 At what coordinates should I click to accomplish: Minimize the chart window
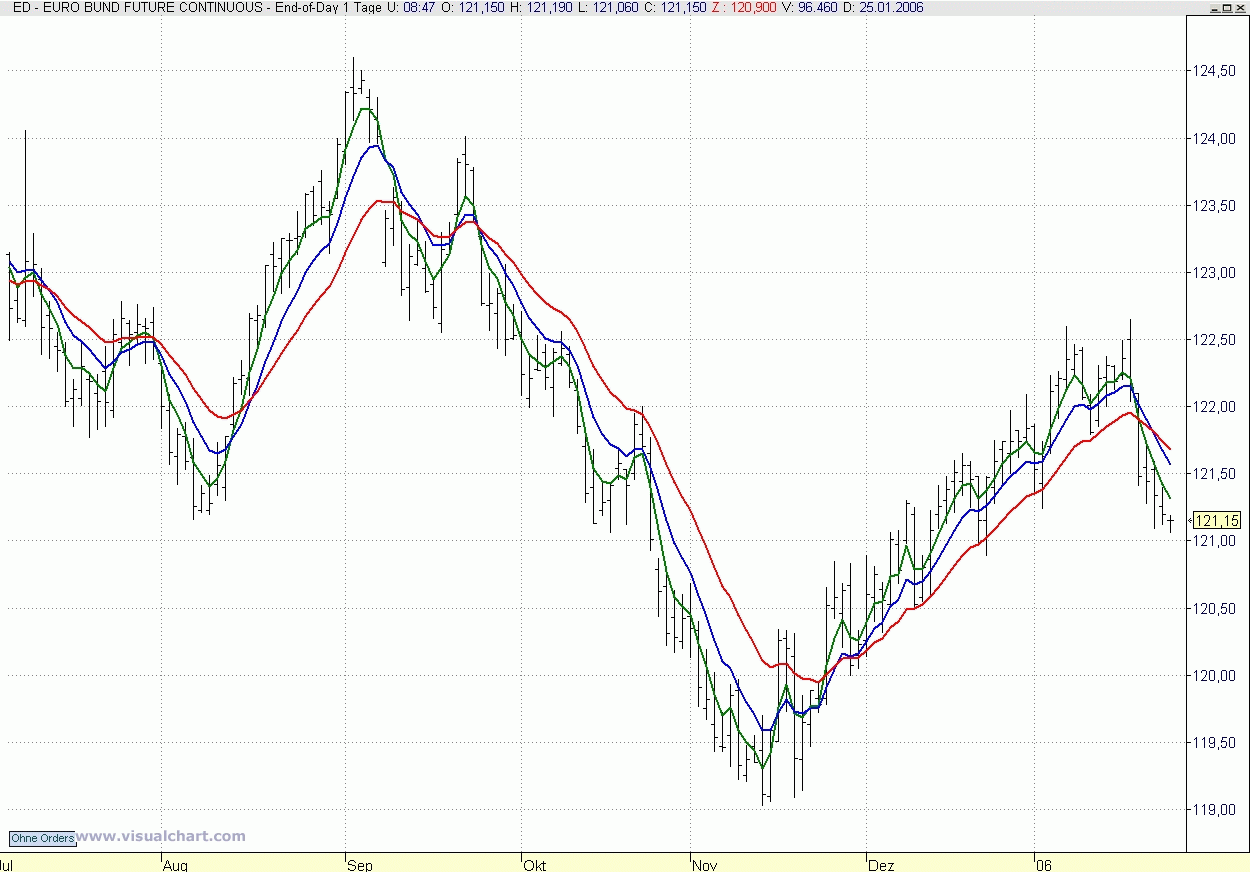(1214, 7)
